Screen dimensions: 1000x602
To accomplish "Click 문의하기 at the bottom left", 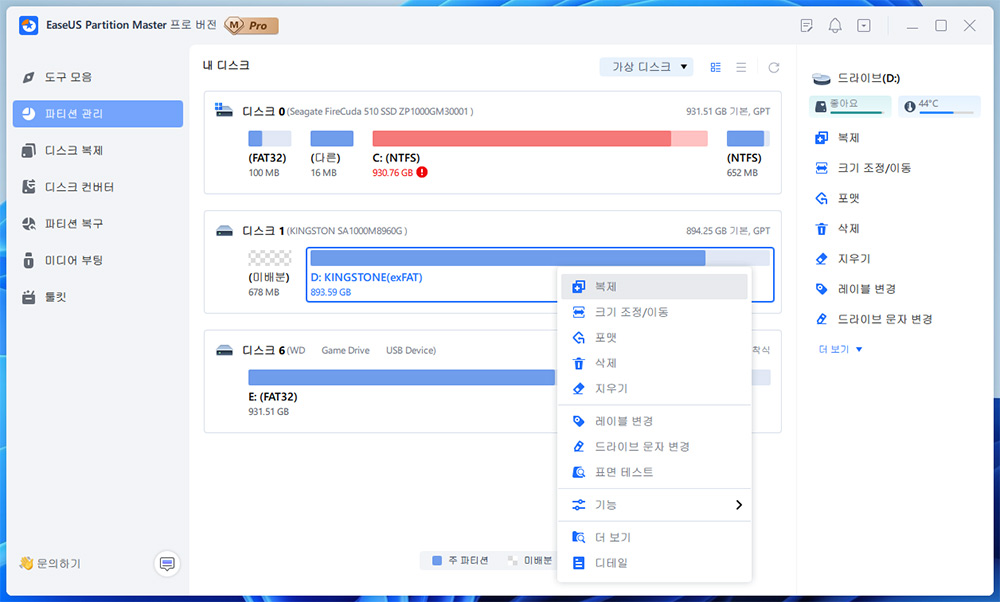I will point(50,564).
